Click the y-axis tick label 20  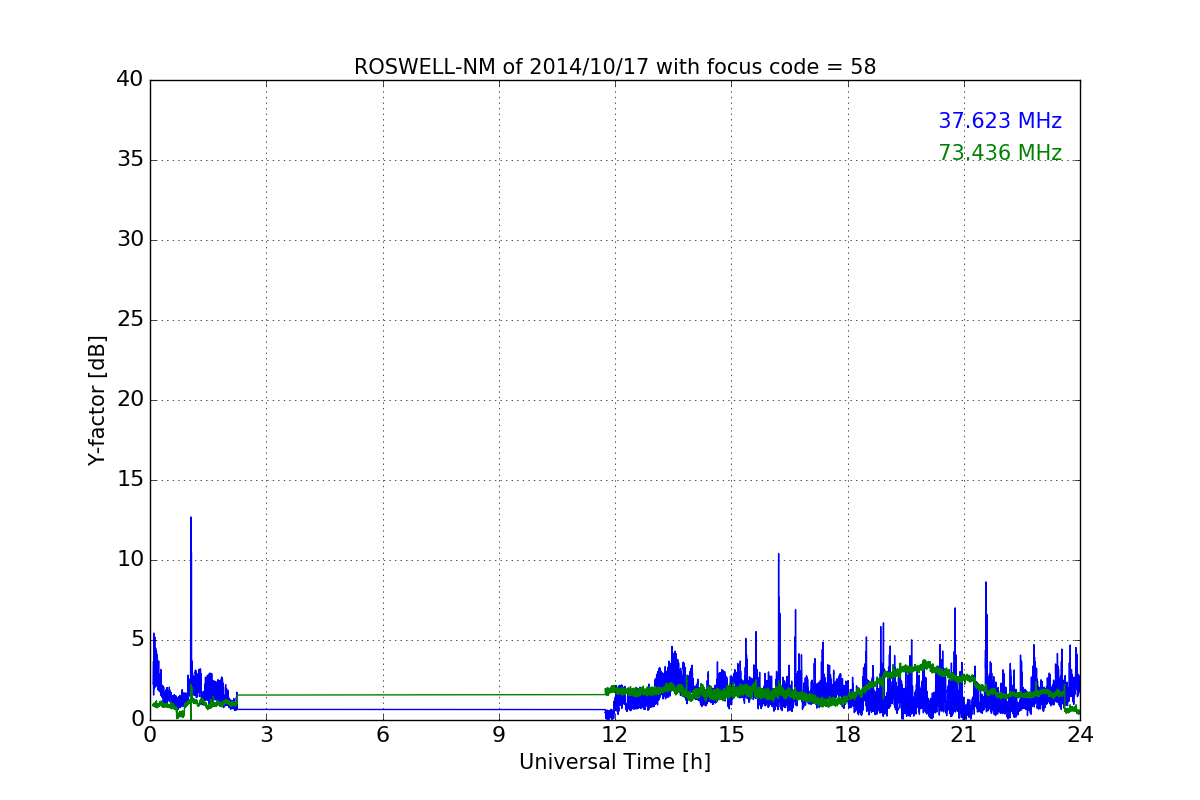[130, 400]
